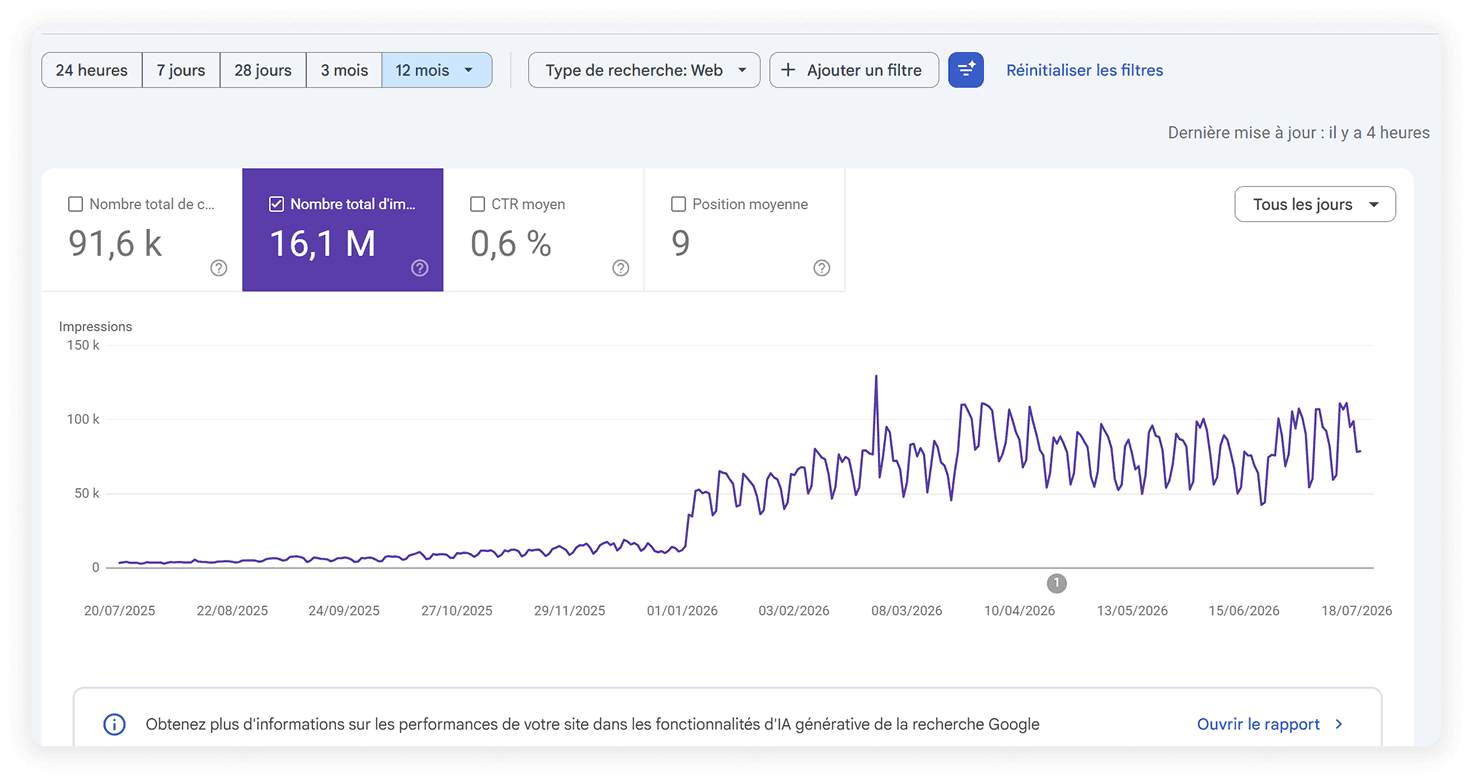Click the 01/01/2026 date label
The width and height of the screenshot is (1472, 782).
click(x=682, y=610)
